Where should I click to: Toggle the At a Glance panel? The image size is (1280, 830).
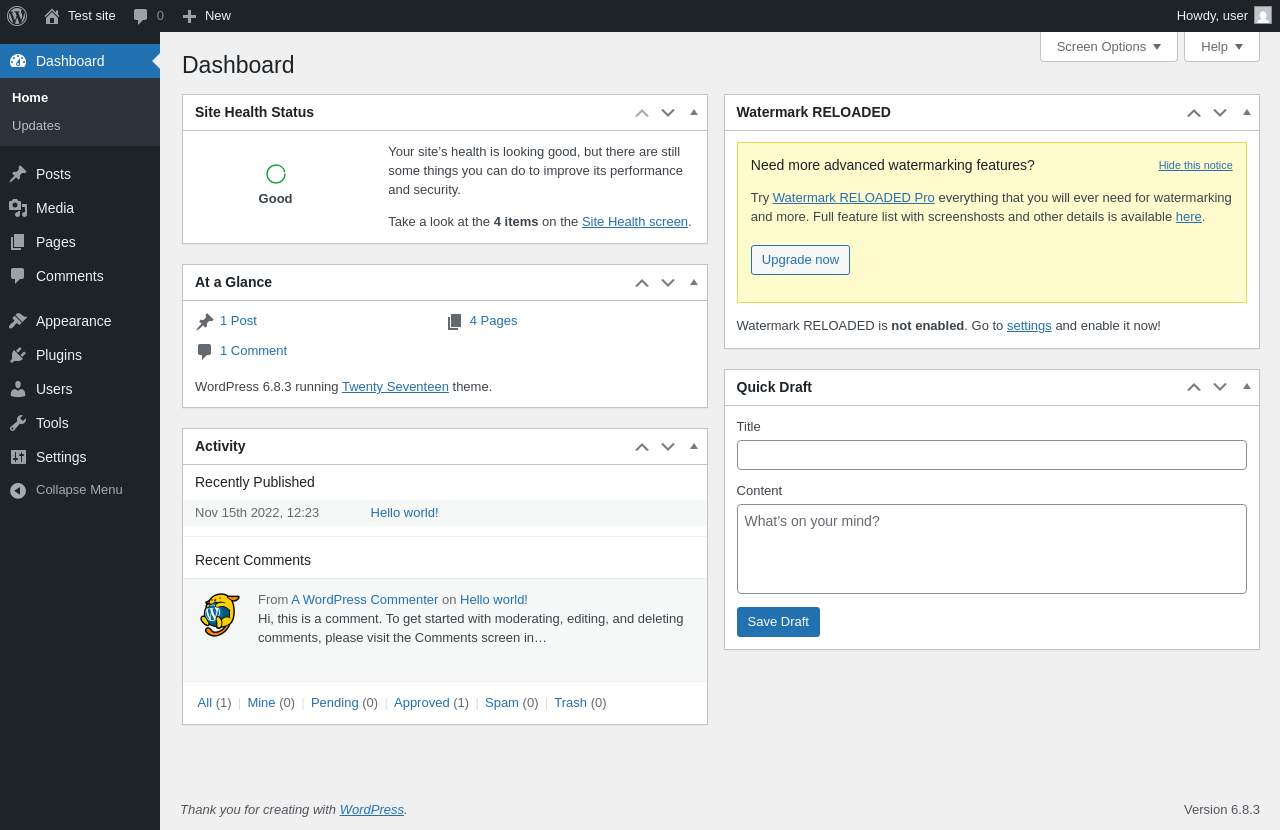[694, 282]
